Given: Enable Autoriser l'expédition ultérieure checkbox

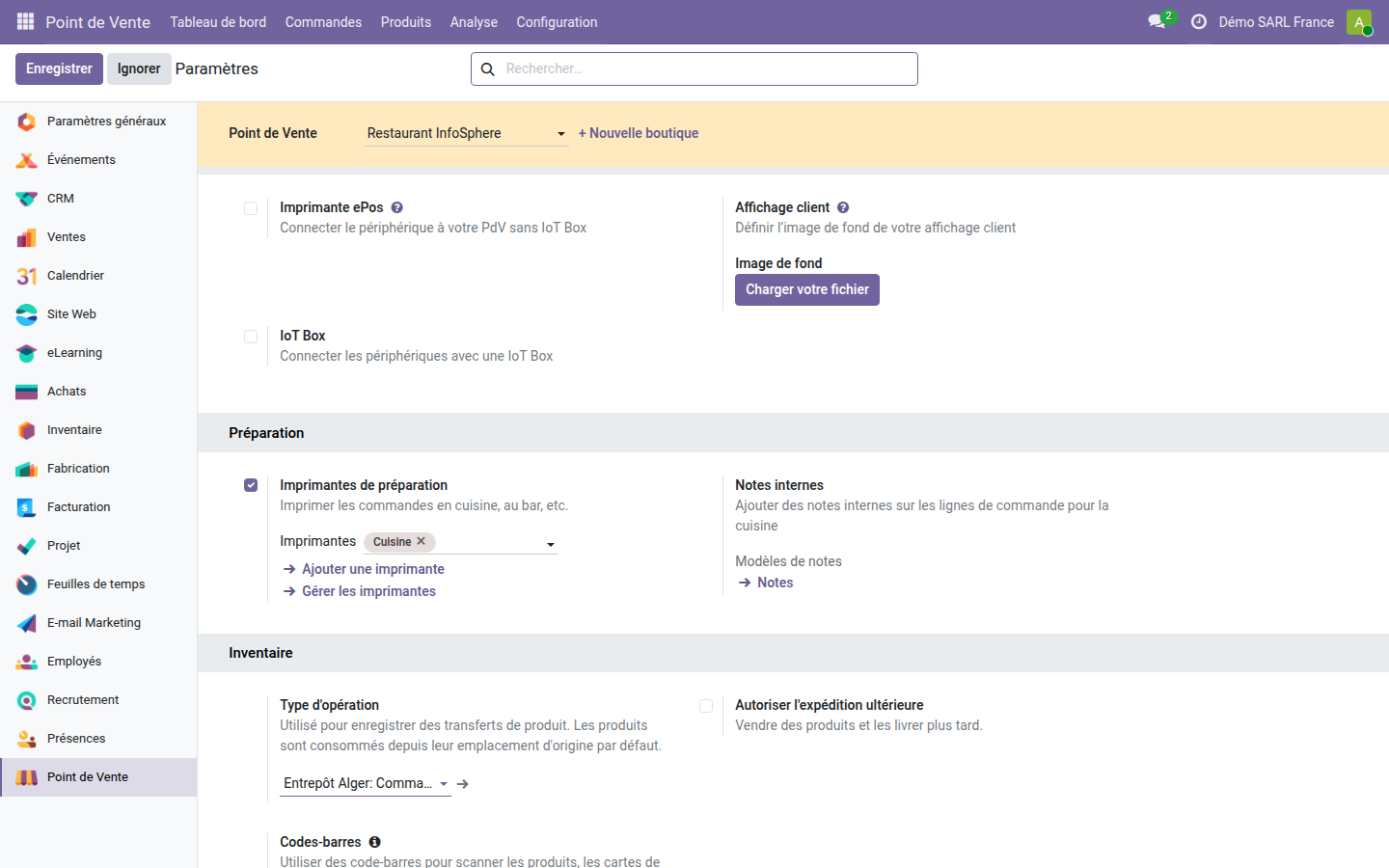Looking at the screenshot, I should coord(706,706).
